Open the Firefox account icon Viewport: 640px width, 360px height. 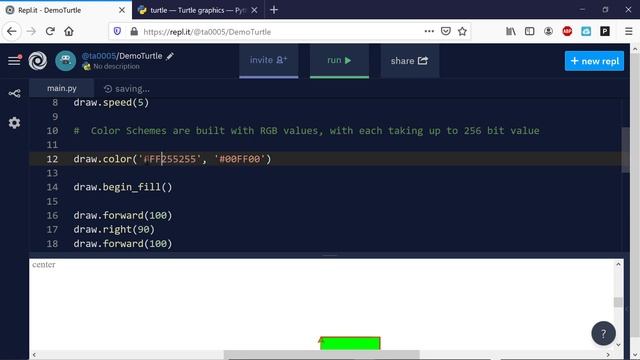[x=548, y=31]
